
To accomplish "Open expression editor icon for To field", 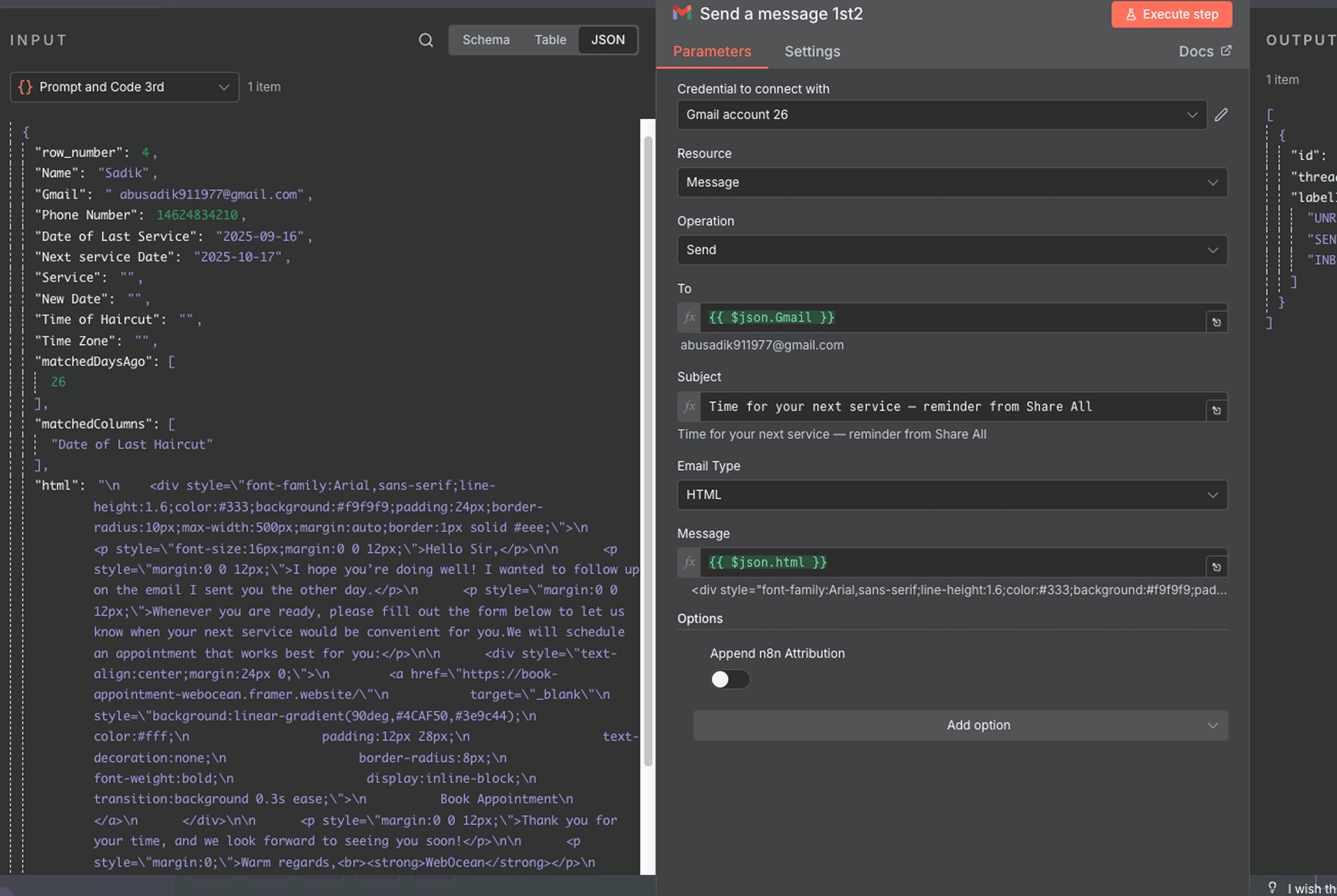I will [1217, 322].
